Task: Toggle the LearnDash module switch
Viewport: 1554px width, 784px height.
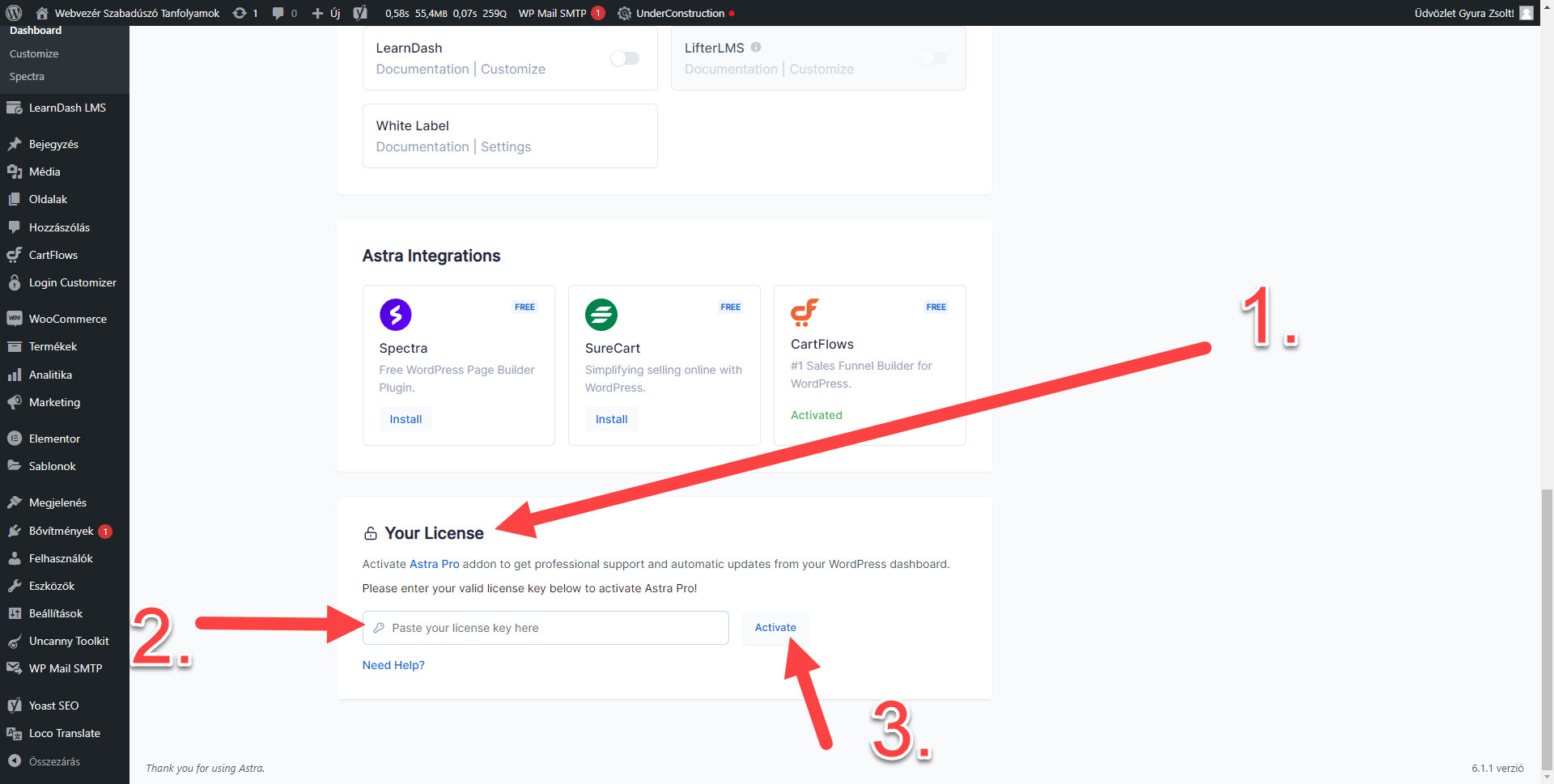Action: coord(625,58)
